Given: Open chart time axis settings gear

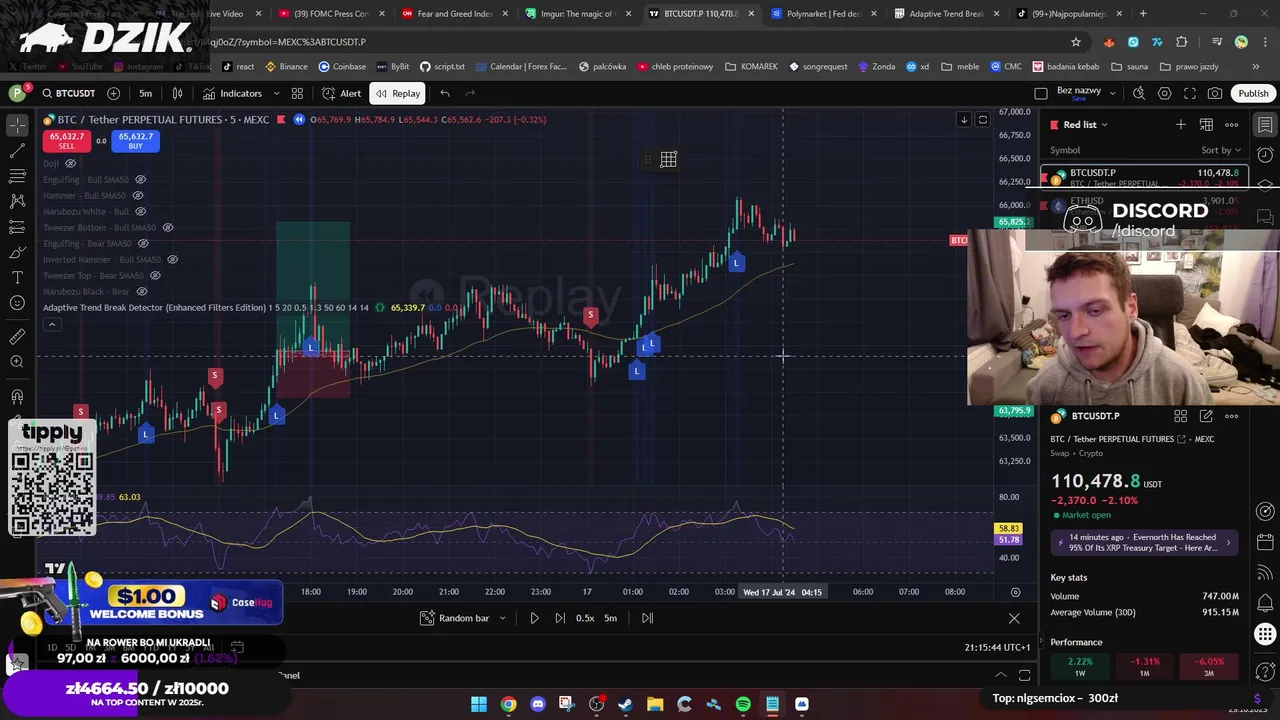Looking at the screenshot, I should [1015, 592].
